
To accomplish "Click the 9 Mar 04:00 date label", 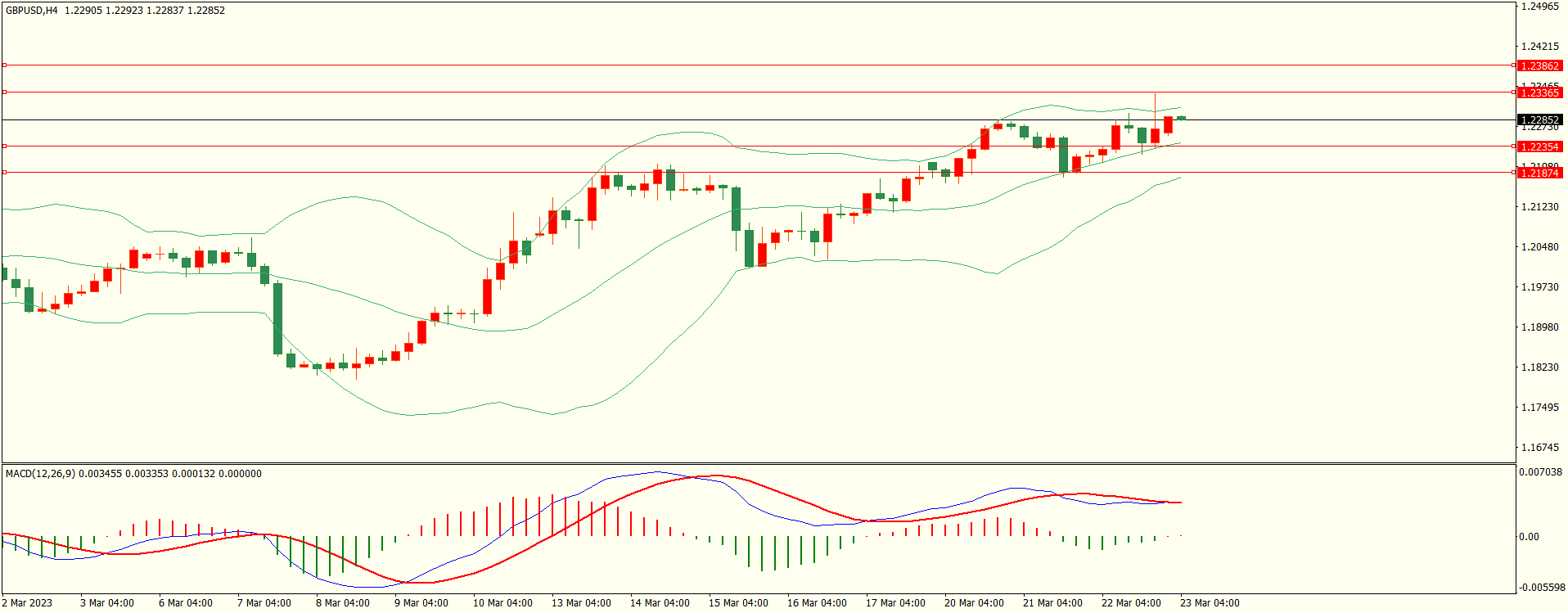I will (x=421, y=603).
